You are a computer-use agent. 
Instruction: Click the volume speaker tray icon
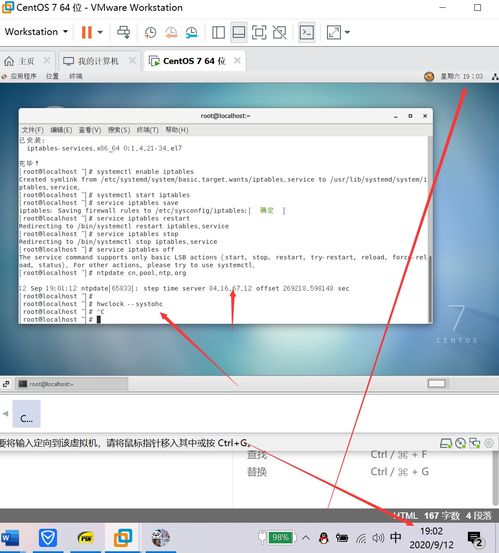(x=378, y=538)
